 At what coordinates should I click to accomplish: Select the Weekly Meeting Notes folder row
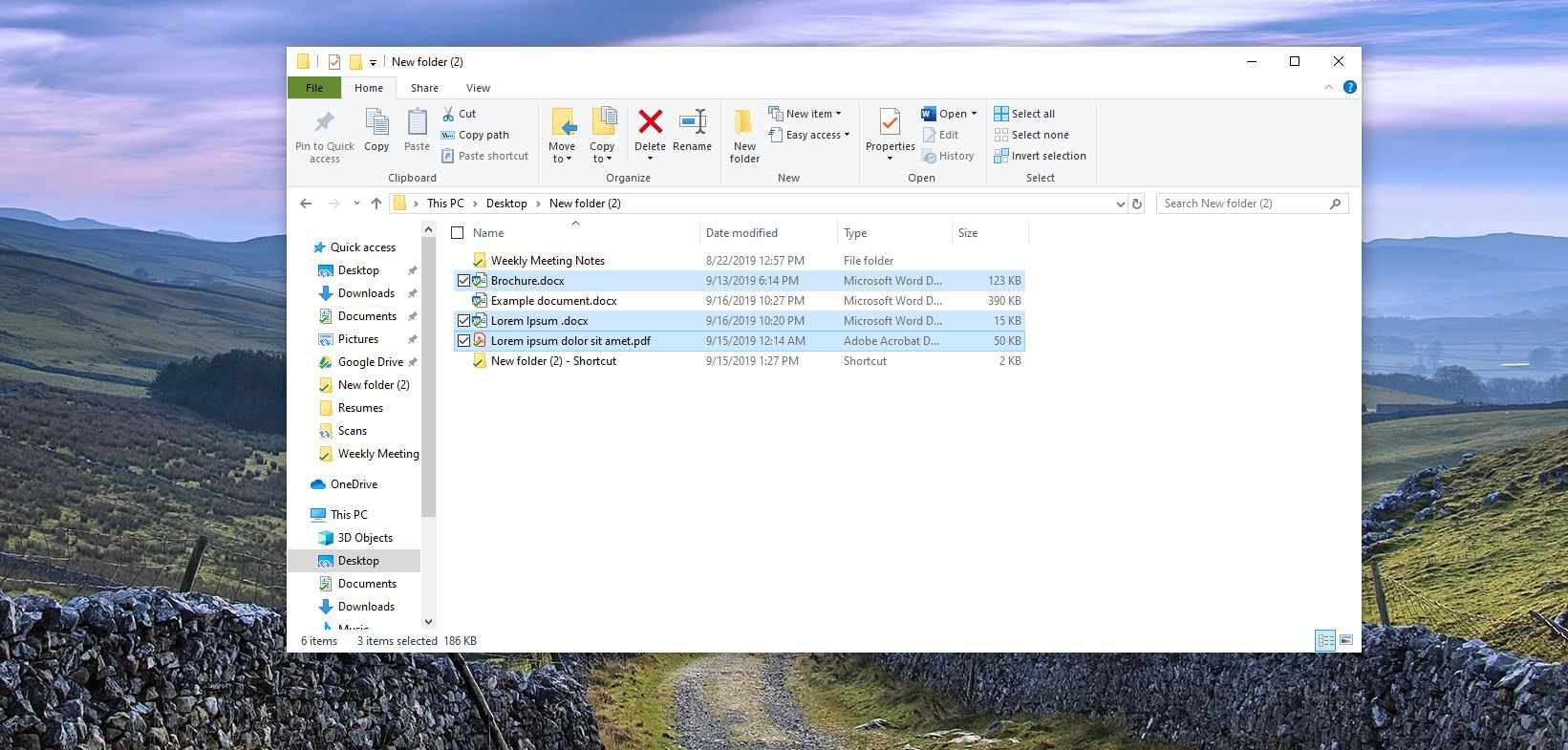pos(738,261)
